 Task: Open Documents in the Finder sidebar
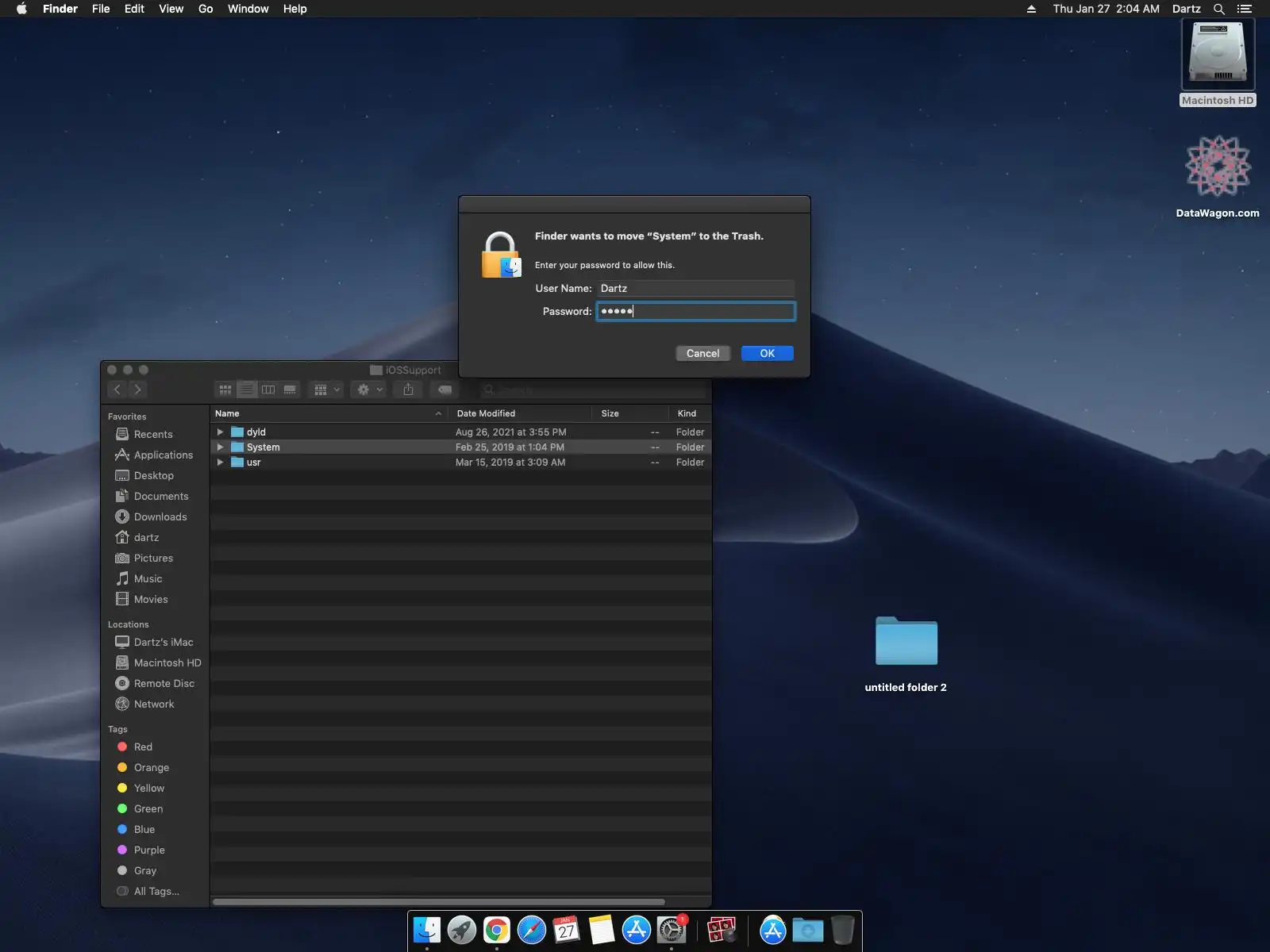152,496
